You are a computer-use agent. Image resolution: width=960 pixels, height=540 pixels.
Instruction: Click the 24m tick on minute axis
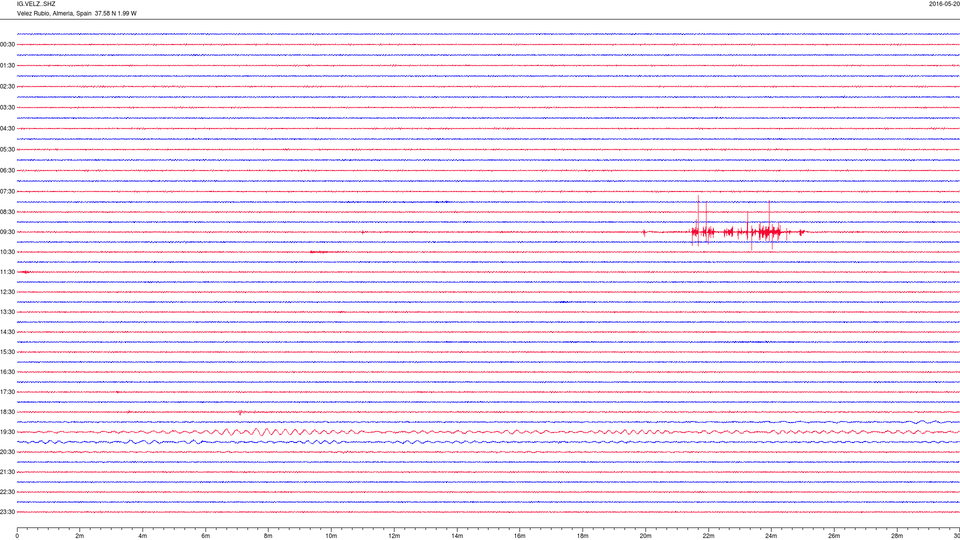[x=771, y=536]
